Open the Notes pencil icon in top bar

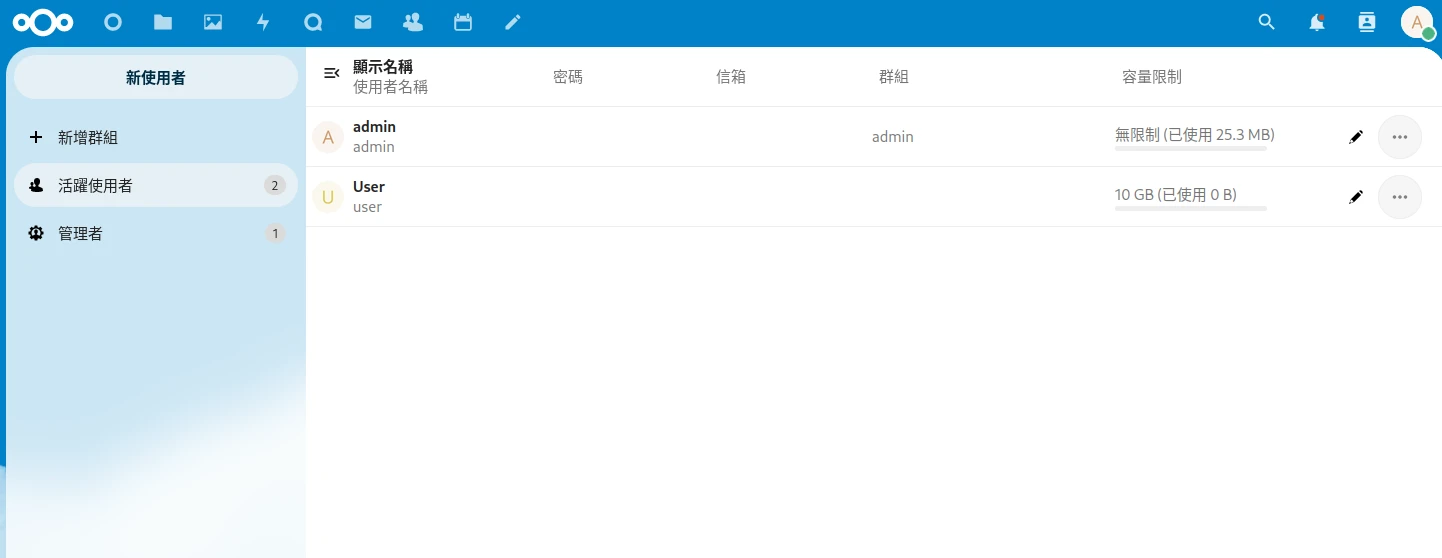513,22
